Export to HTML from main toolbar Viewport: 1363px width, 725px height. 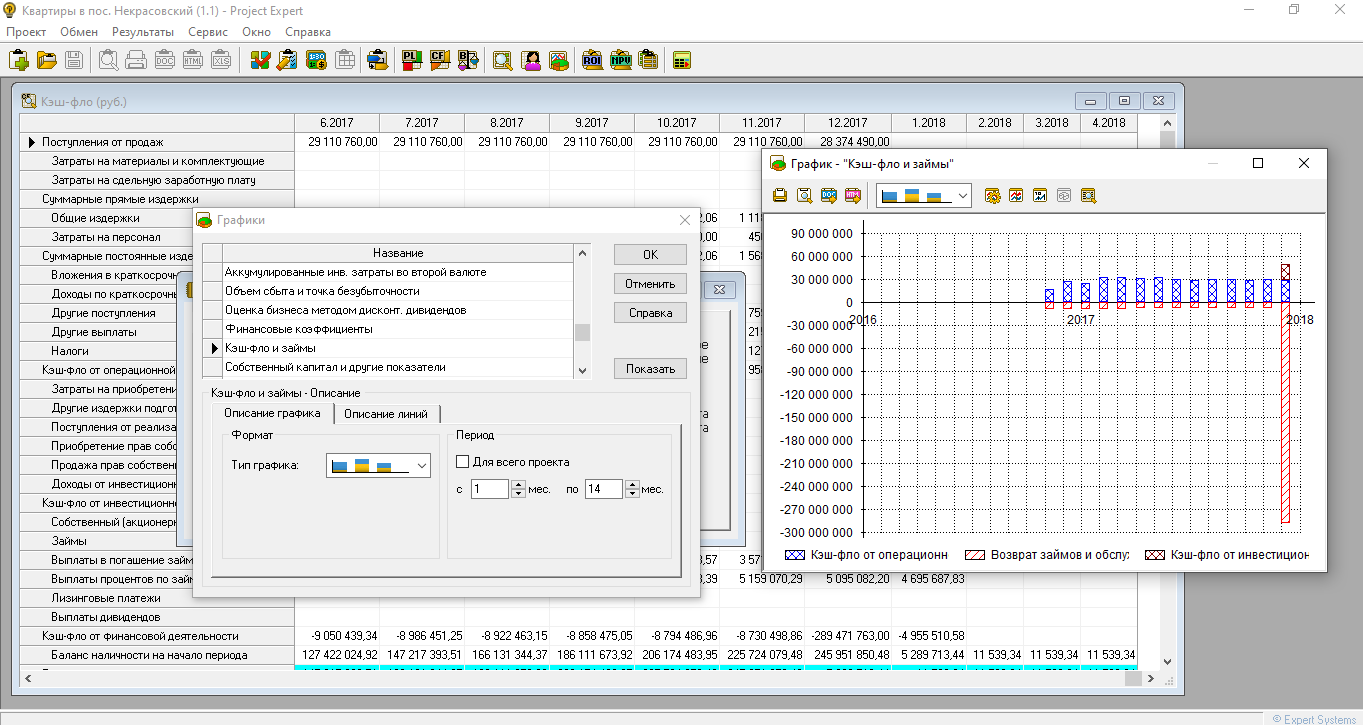pyautogui.click(x=193, y=60)
